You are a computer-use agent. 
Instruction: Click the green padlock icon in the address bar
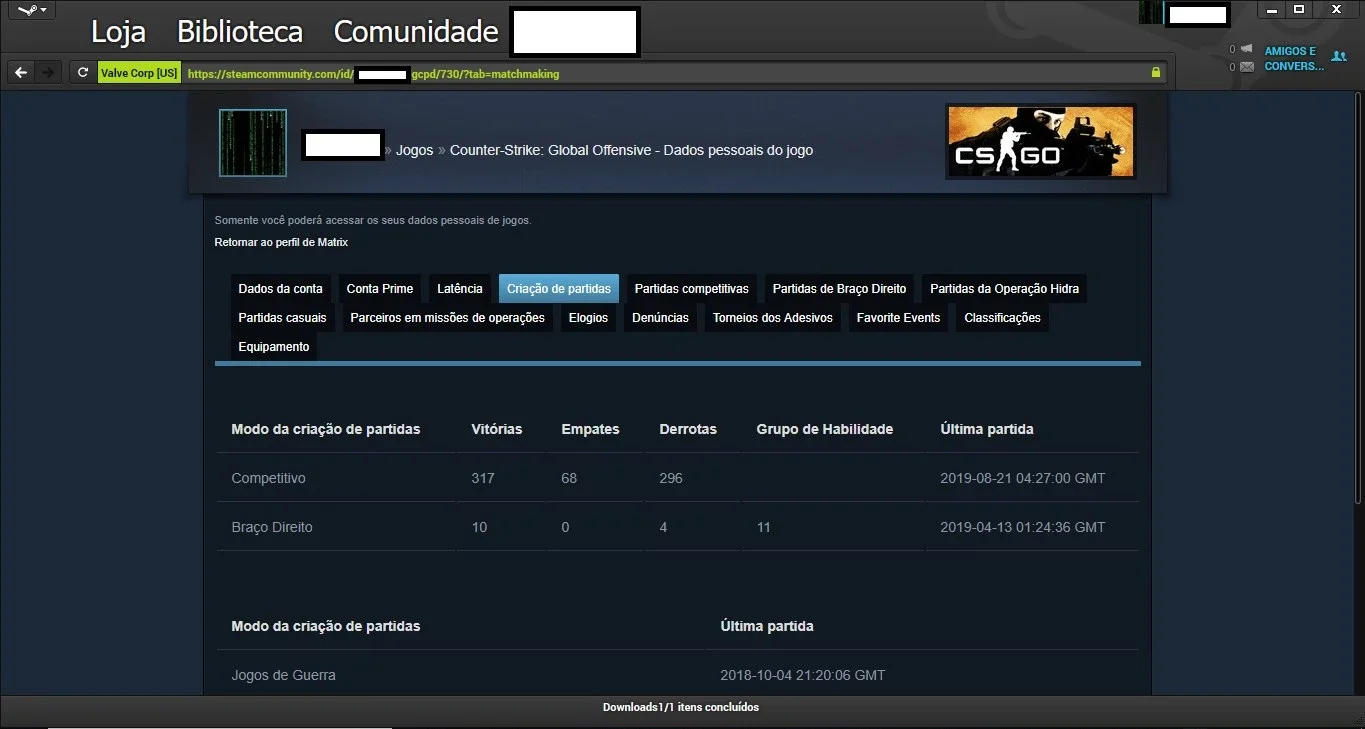click(x=1156, y=73)
